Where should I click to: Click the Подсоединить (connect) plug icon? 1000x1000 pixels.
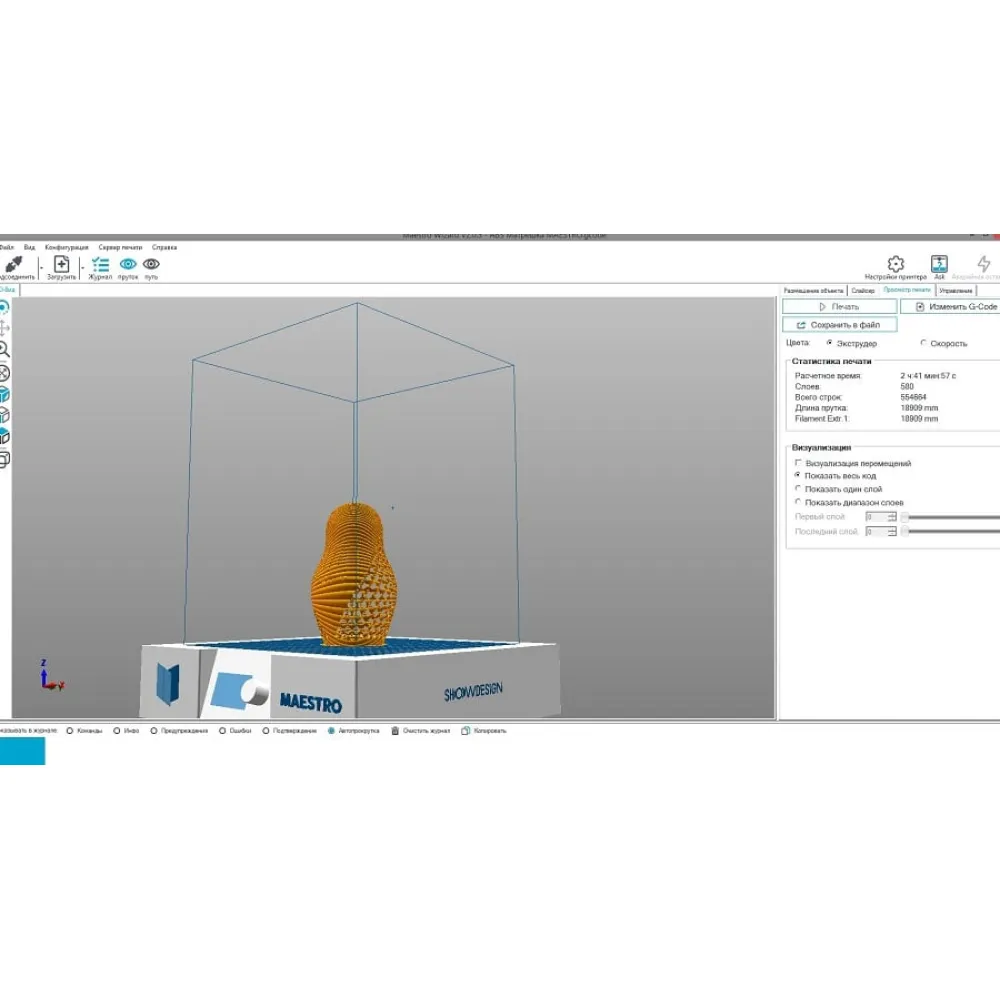click(x=13, y=263)
